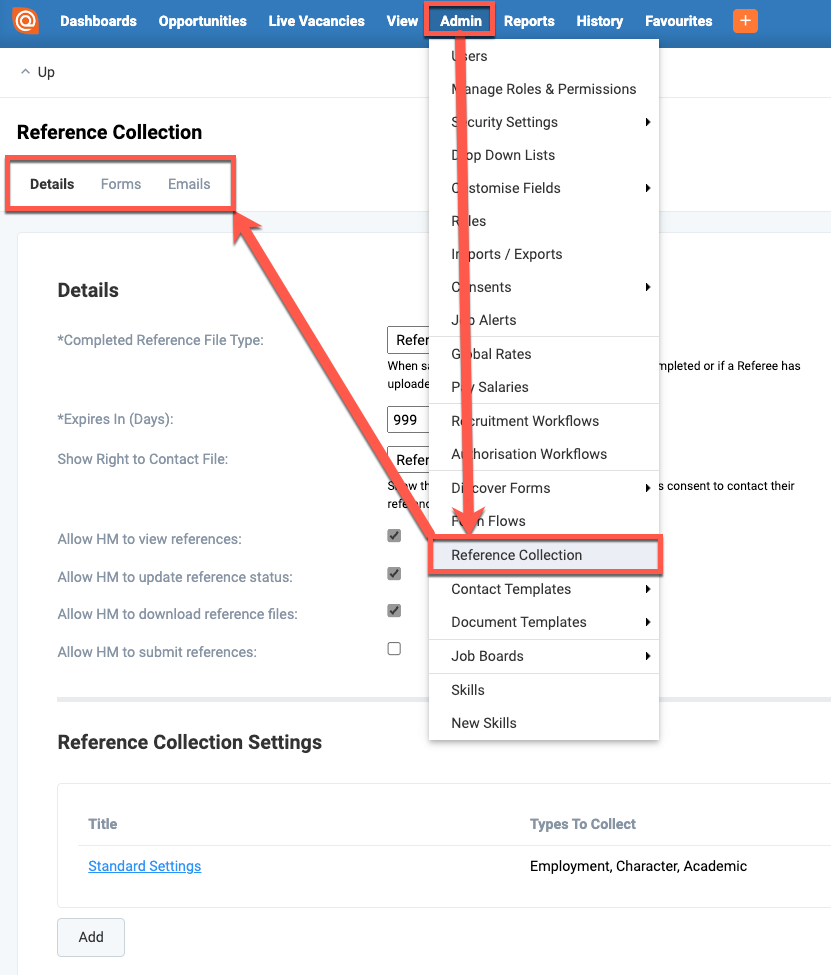Enable Allow HM to submit references
This screenshot has height=975, width=831.
click(x=394, y=649)
